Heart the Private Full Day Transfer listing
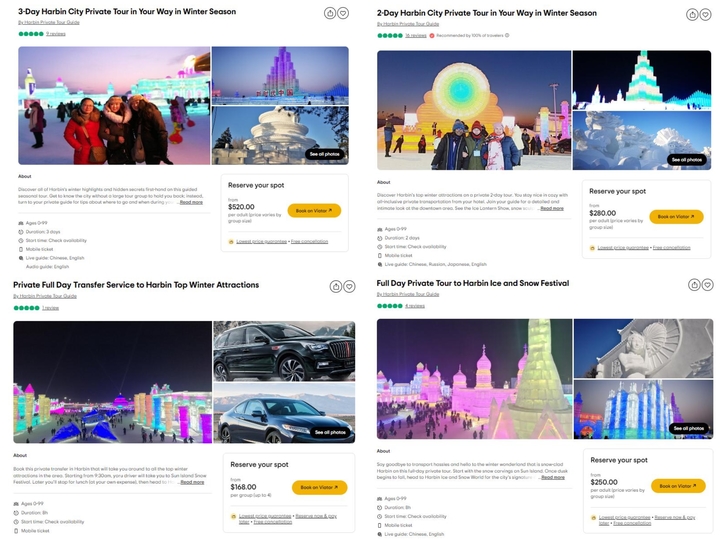Screen dimensions: 720x540 tap(349, 287)
